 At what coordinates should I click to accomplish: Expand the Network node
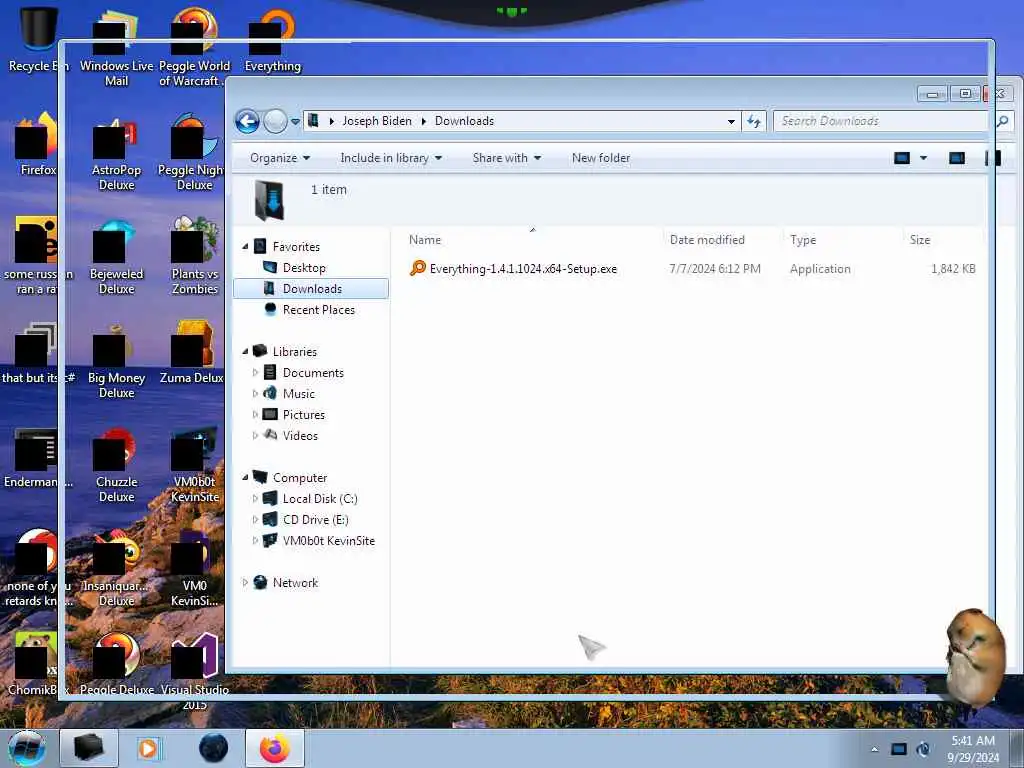pyautogui.click(x=246, y=583)
